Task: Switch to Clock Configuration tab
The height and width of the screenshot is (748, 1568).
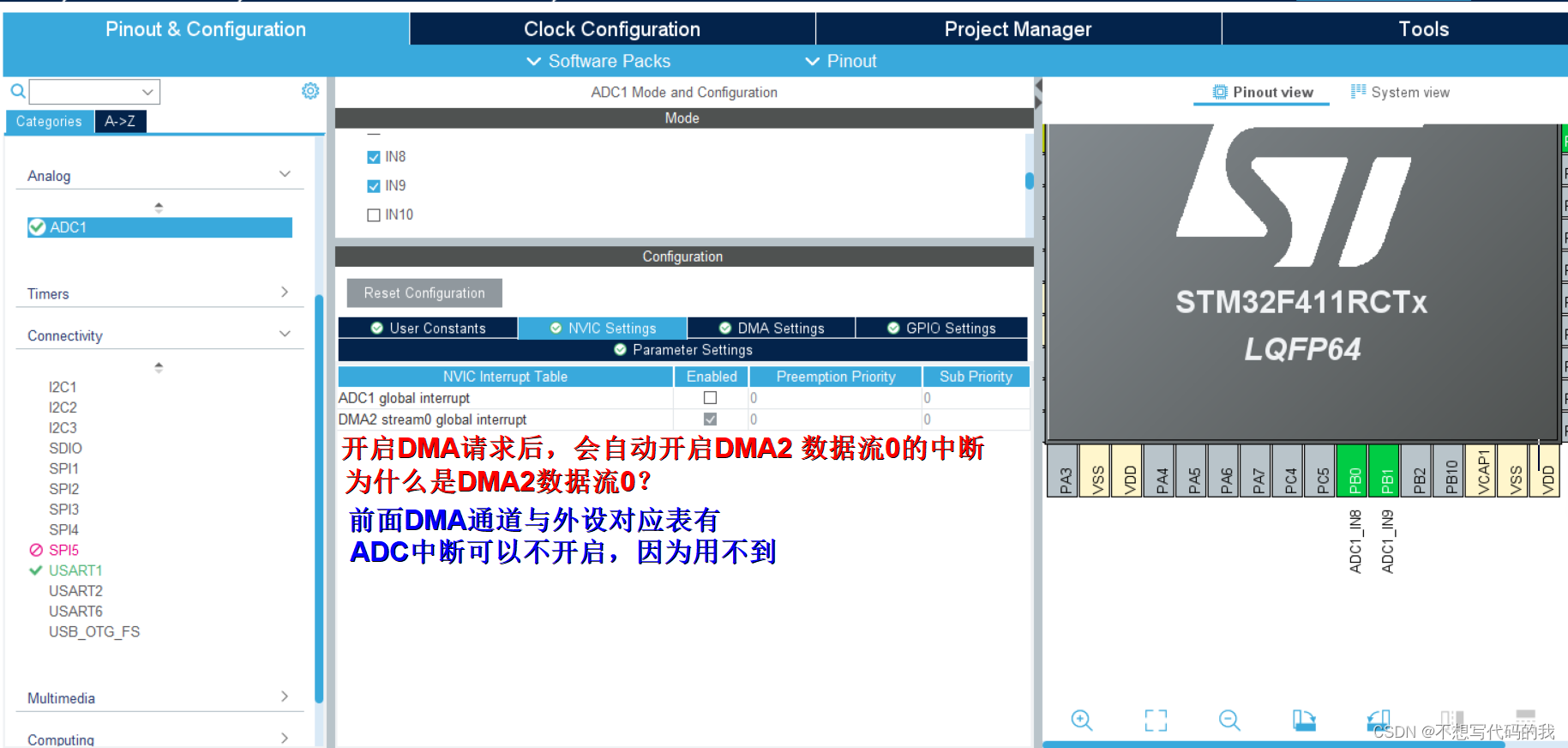Action: pos(612,29)
